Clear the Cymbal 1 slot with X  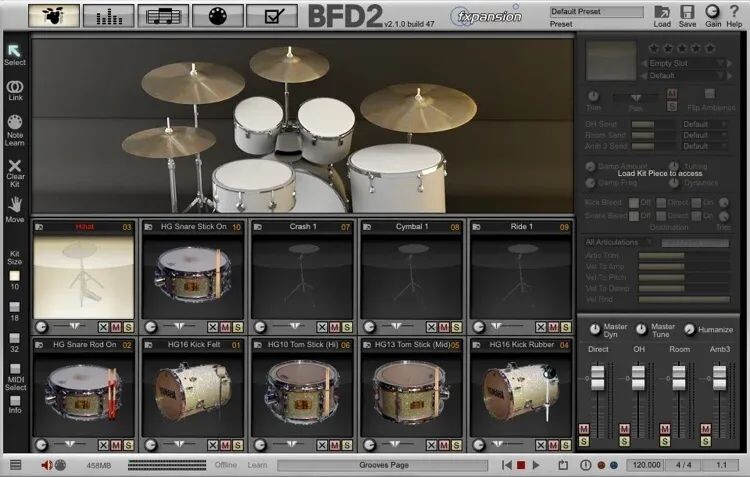point(431,327)
